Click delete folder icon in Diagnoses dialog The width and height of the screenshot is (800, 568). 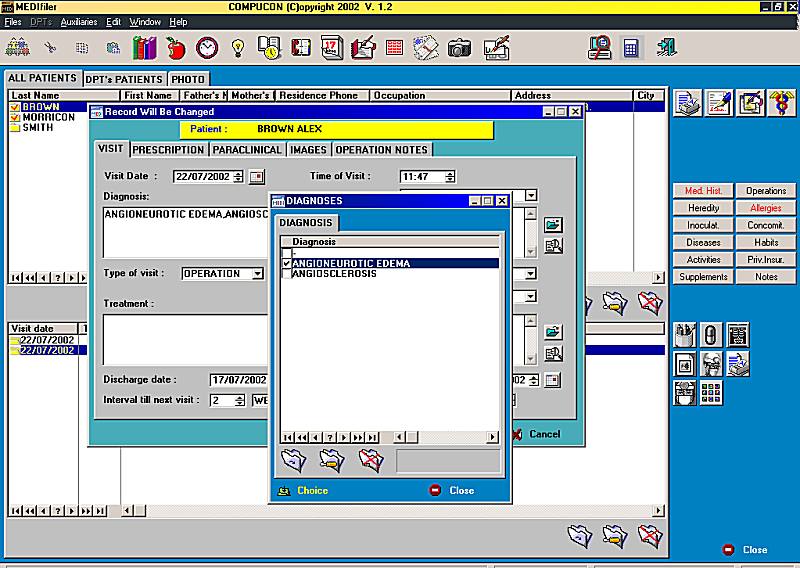tap(371, 460)
